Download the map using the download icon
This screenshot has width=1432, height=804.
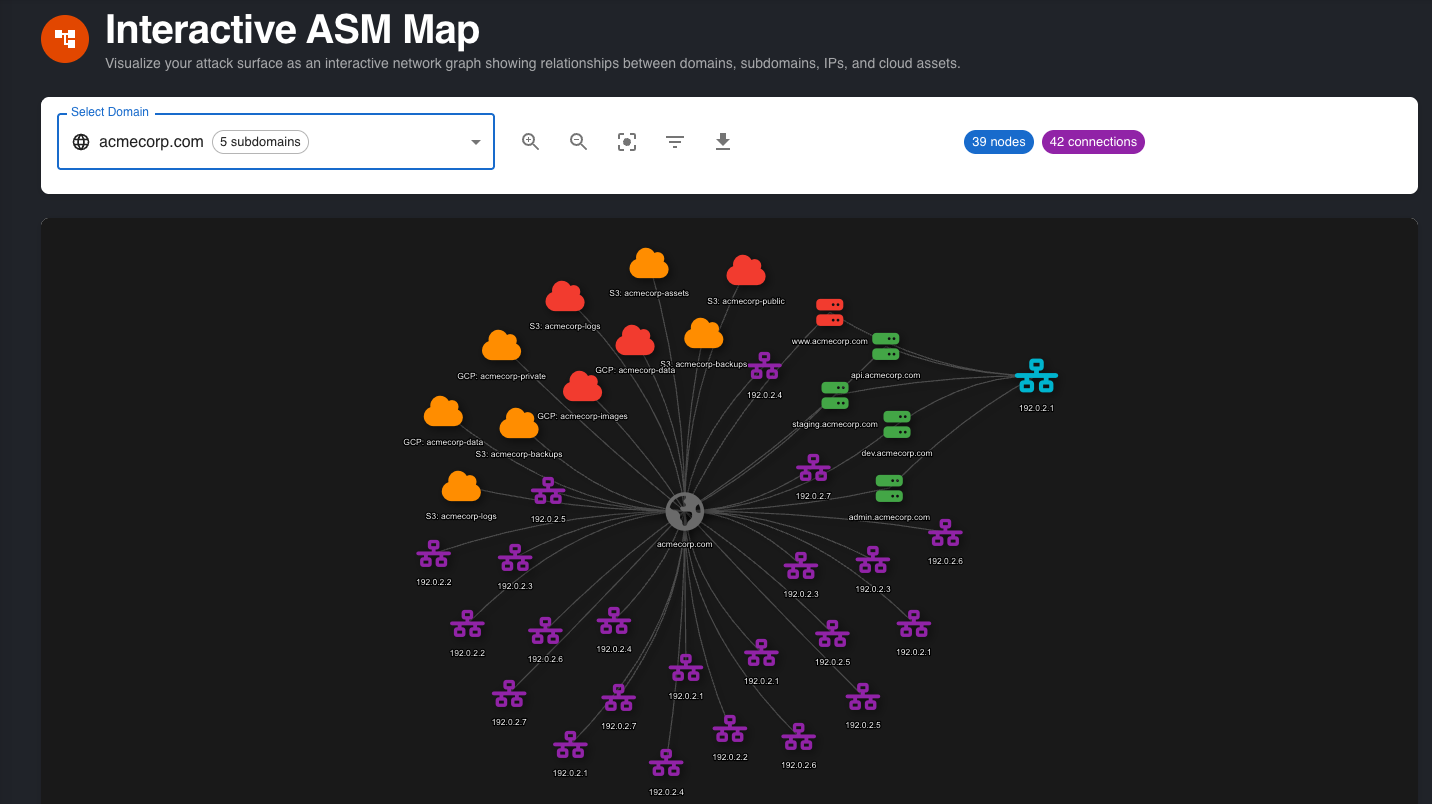tap(723, 142)
